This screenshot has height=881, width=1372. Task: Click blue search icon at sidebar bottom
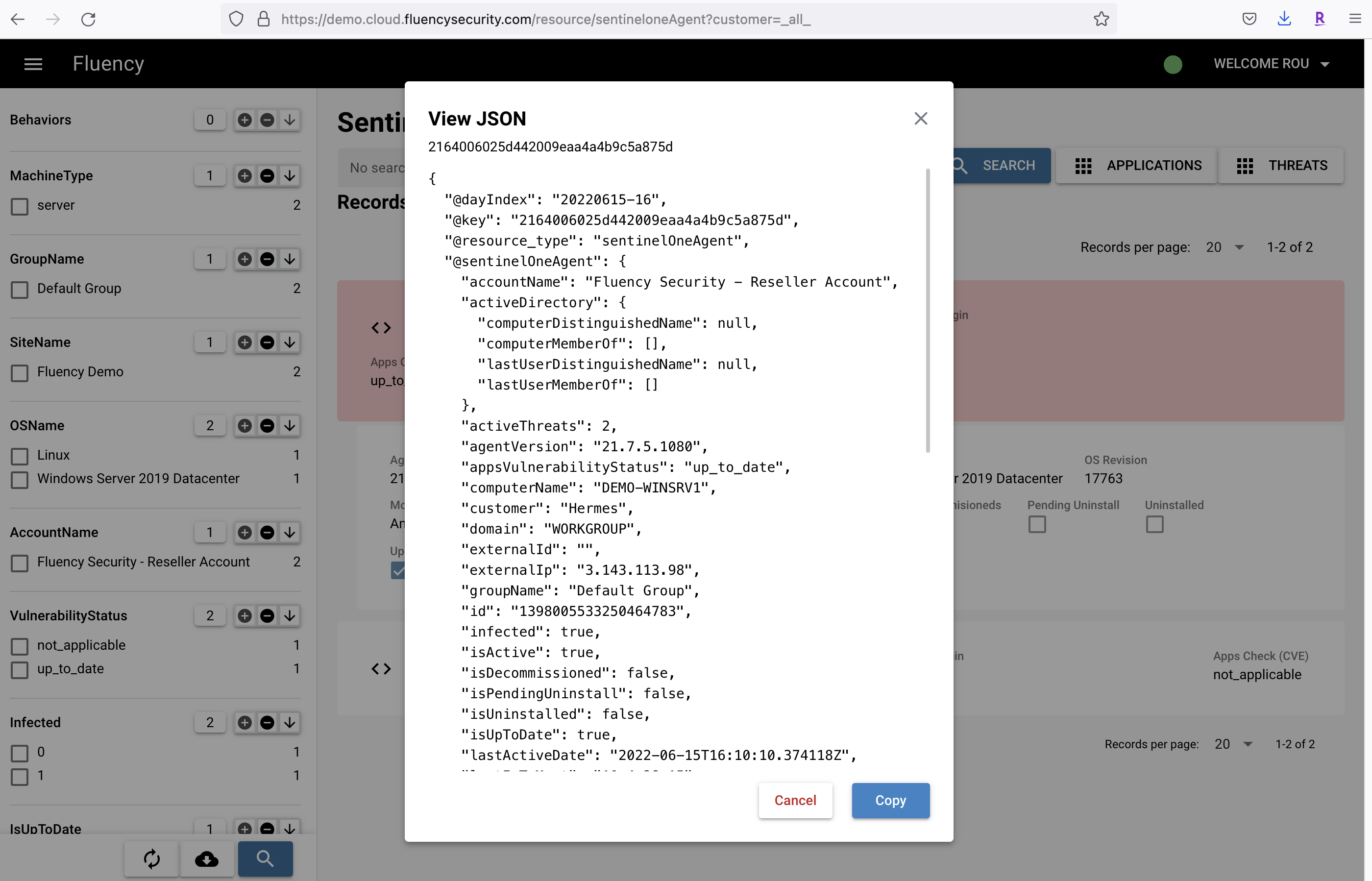click(265, 858)
